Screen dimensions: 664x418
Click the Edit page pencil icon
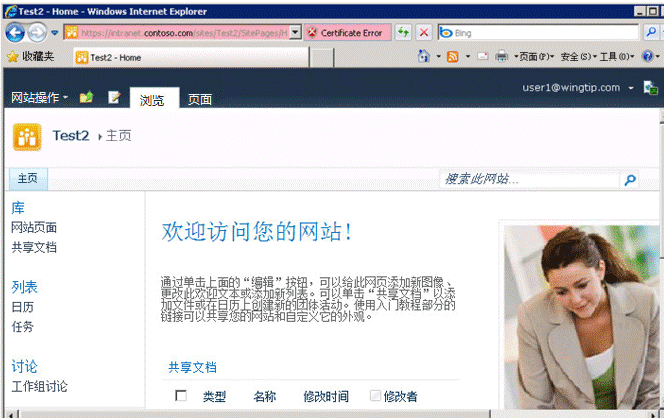pos(114,97)
